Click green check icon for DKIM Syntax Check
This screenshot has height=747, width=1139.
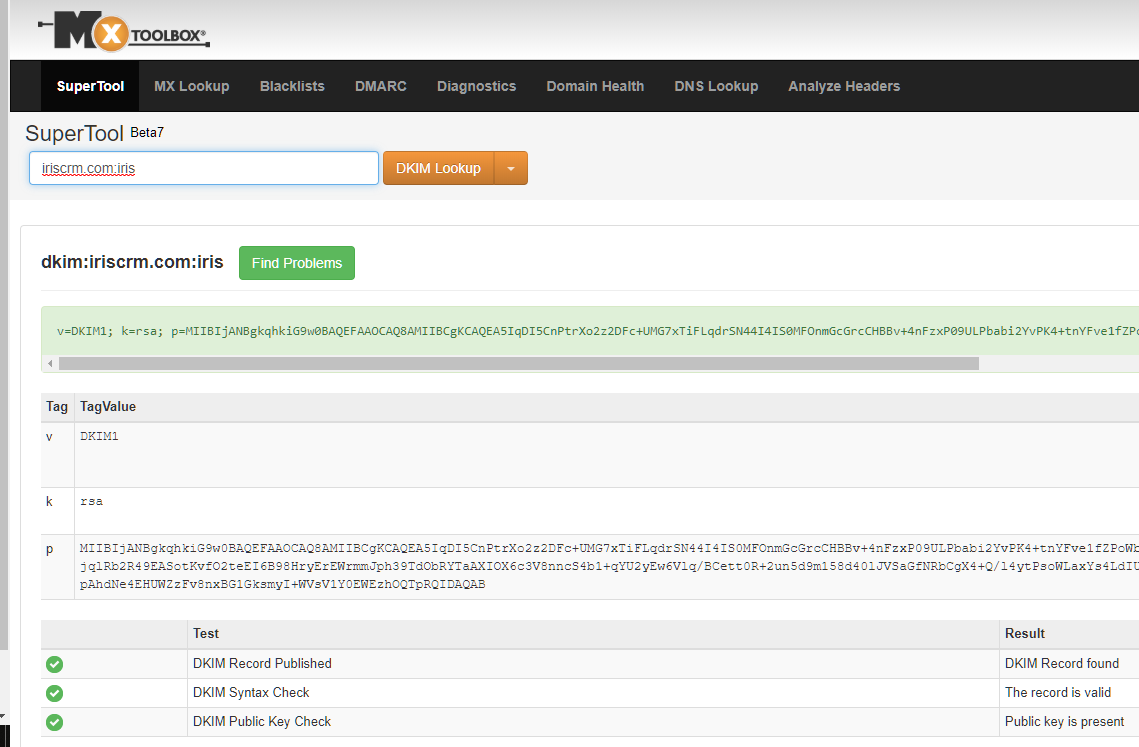[55, 693]
